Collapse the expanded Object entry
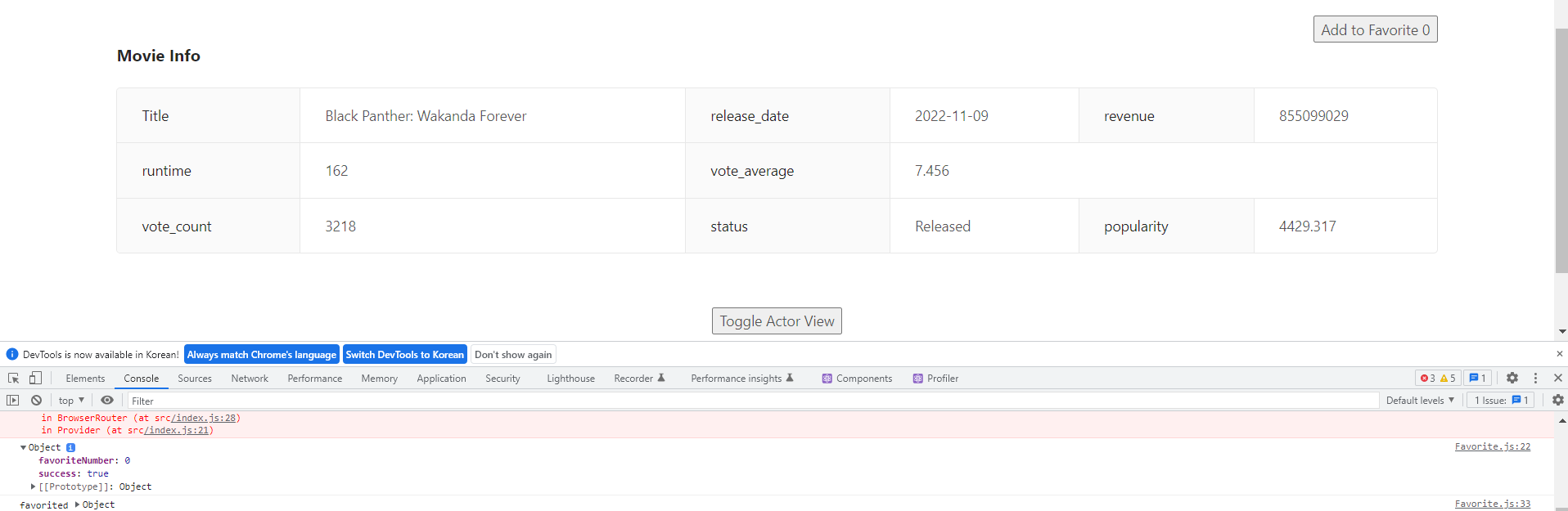This screenshot has width=1568, height=511. coord(23,447)
